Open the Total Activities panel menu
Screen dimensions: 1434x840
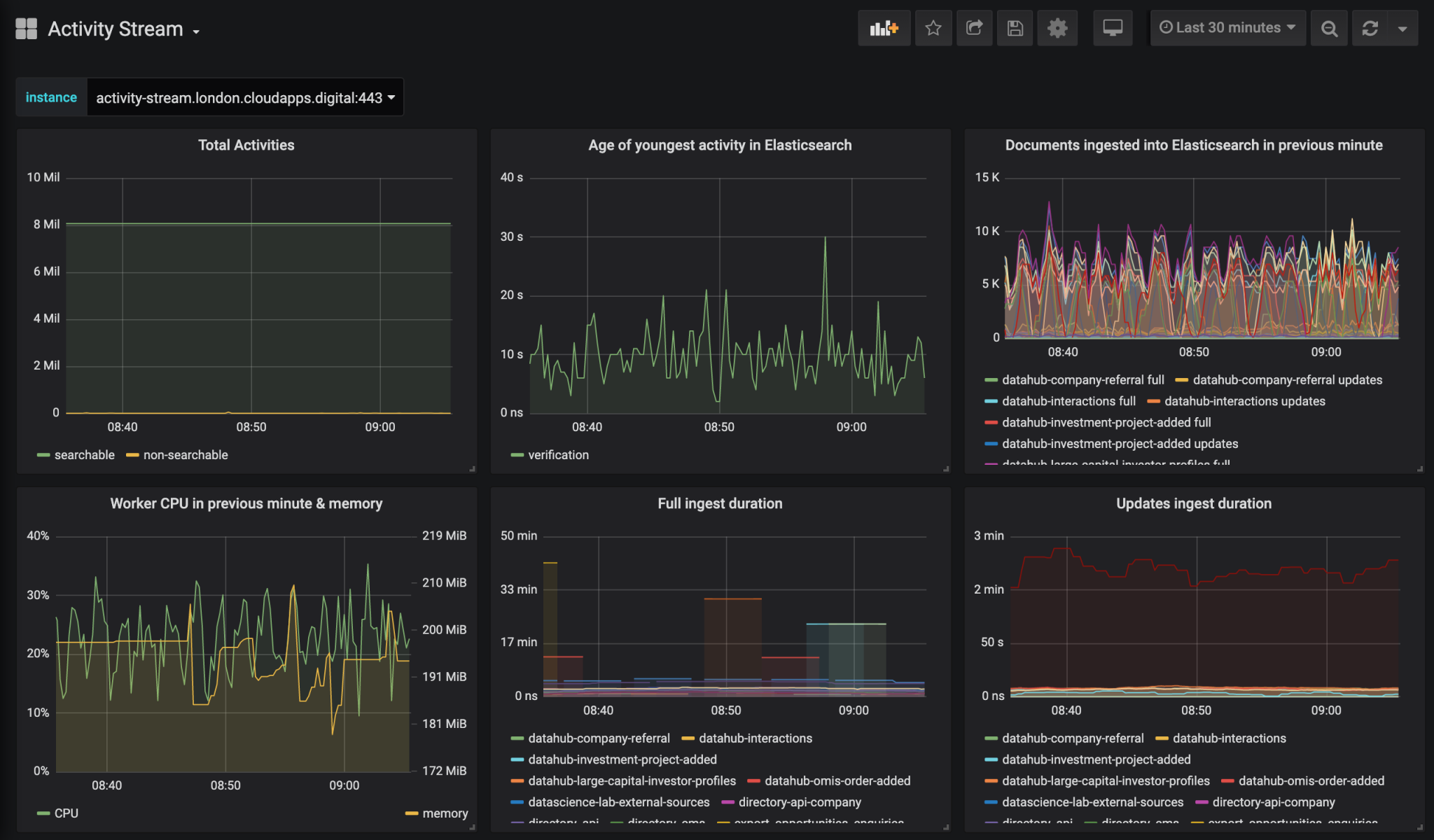246,145
